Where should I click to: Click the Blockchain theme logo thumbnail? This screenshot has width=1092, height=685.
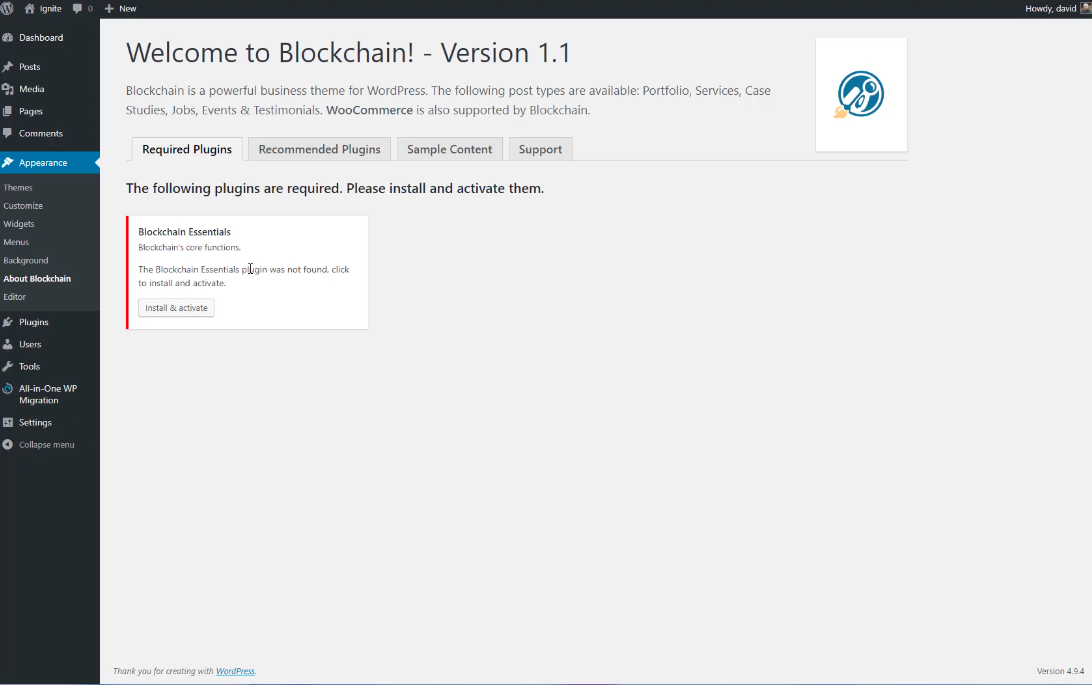point(860,95)
